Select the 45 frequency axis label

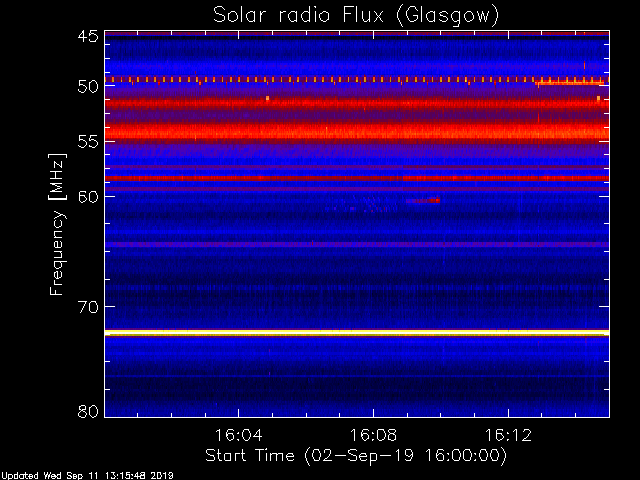coord(88,36)
